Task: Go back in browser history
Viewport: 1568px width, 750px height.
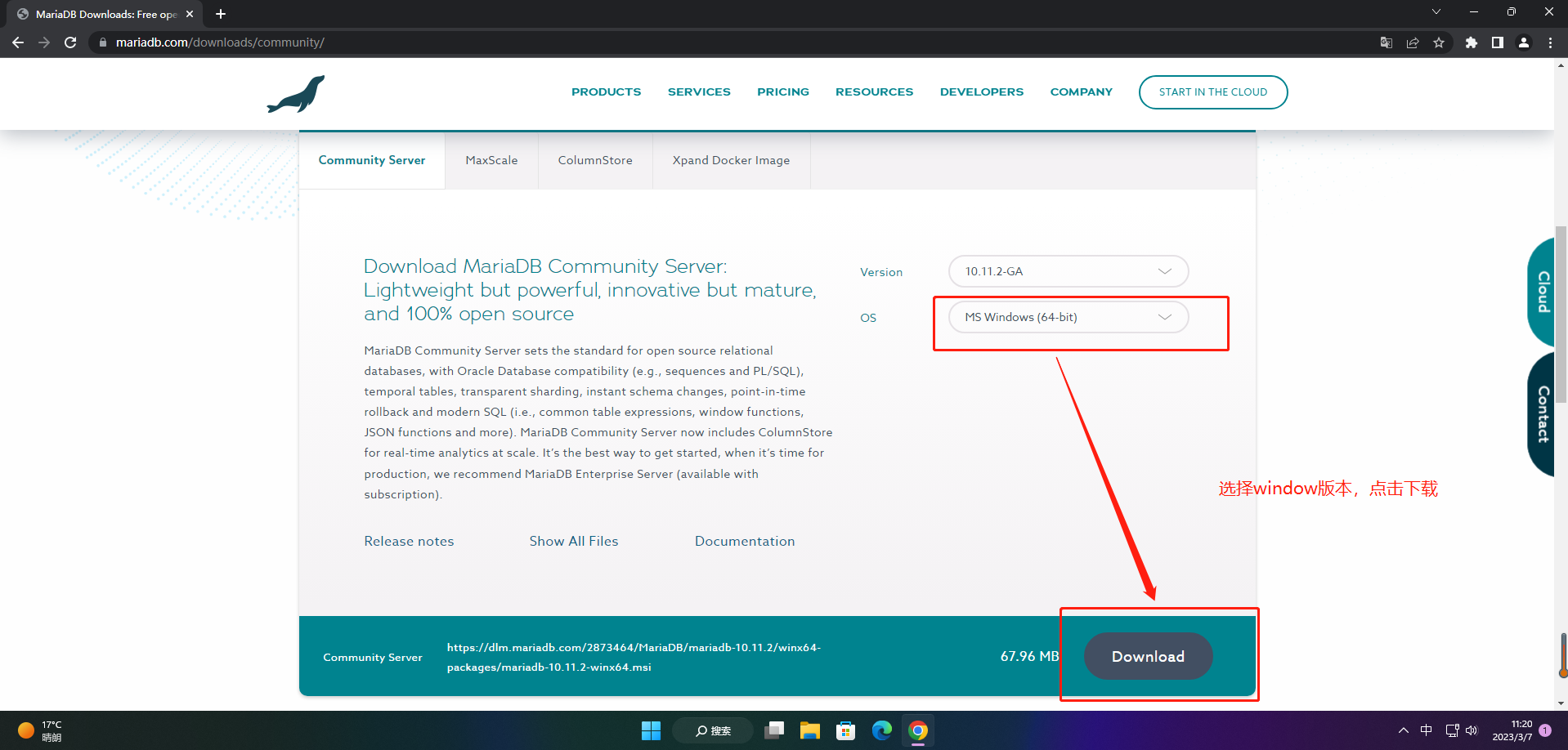Action: [18, 42]
